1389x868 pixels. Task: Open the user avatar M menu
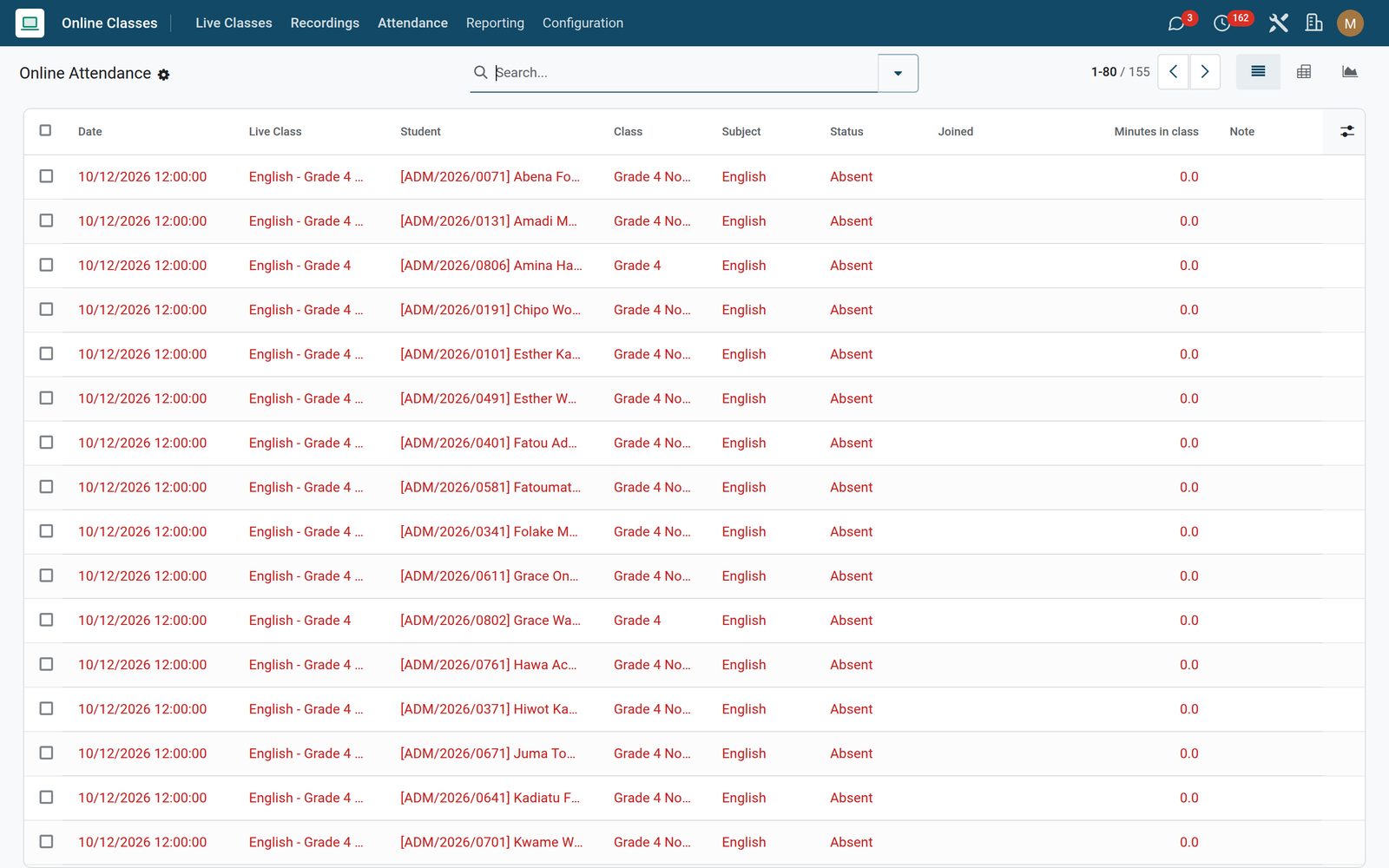(x=1350, y=23)
